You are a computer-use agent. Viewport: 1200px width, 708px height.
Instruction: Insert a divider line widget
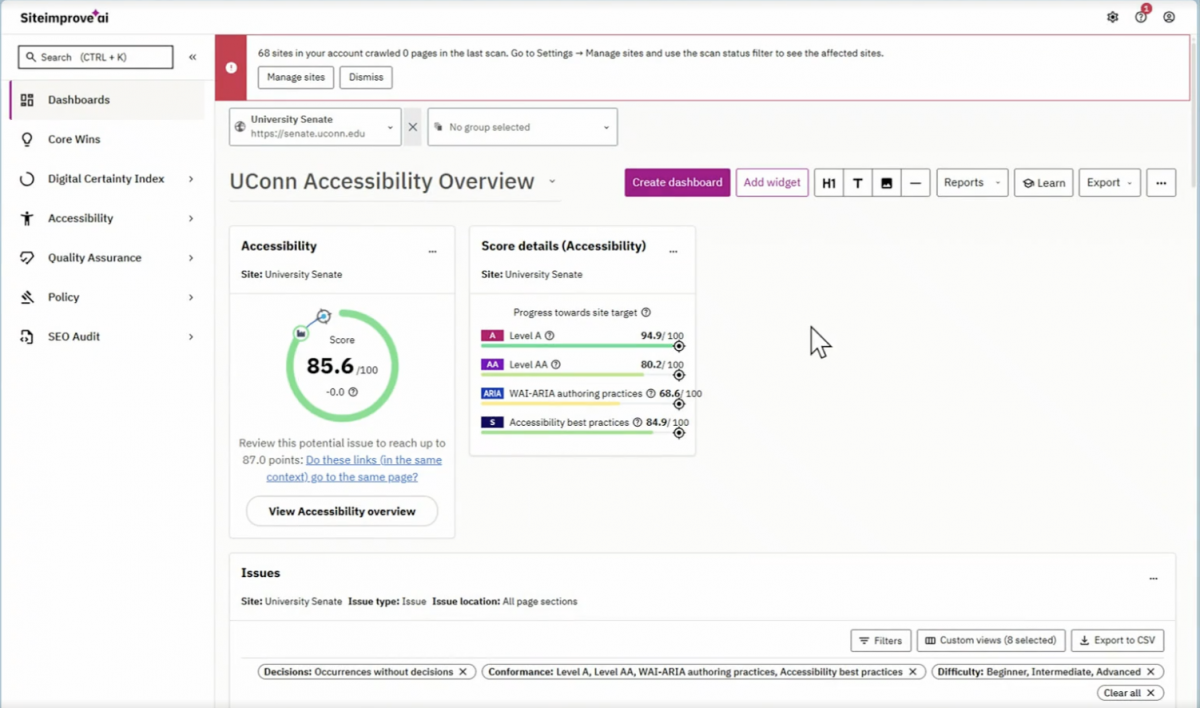click(x=915, y=183)
